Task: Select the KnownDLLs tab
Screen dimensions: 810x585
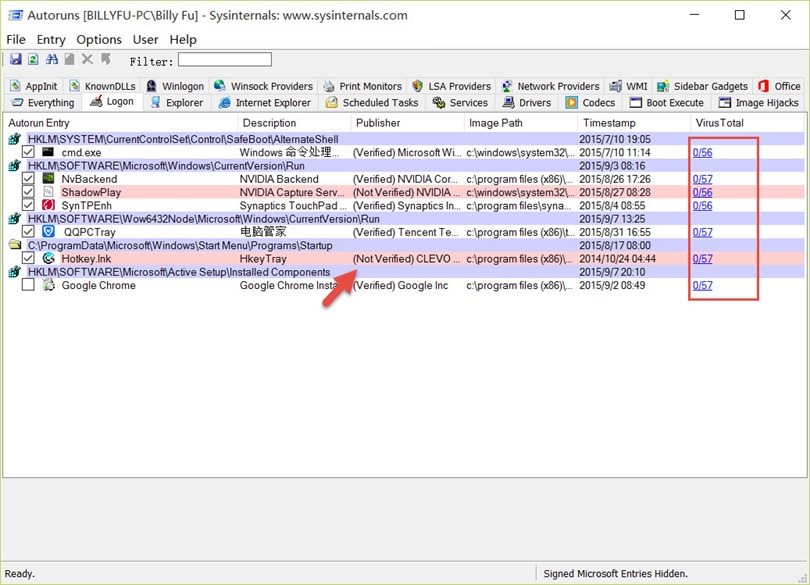Action: [103, 86]
